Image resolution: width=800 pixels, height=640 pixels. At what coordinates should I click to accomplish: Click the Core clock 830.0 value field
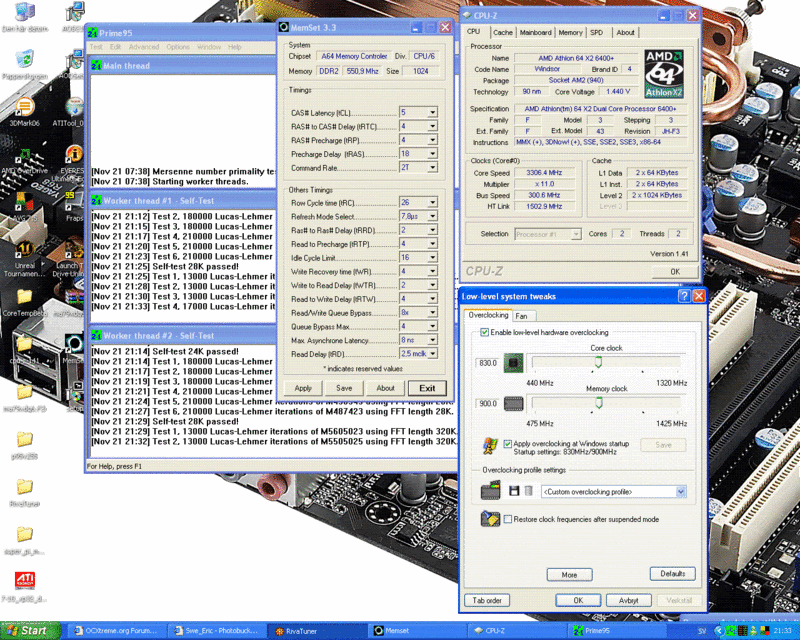coord(488,363)
